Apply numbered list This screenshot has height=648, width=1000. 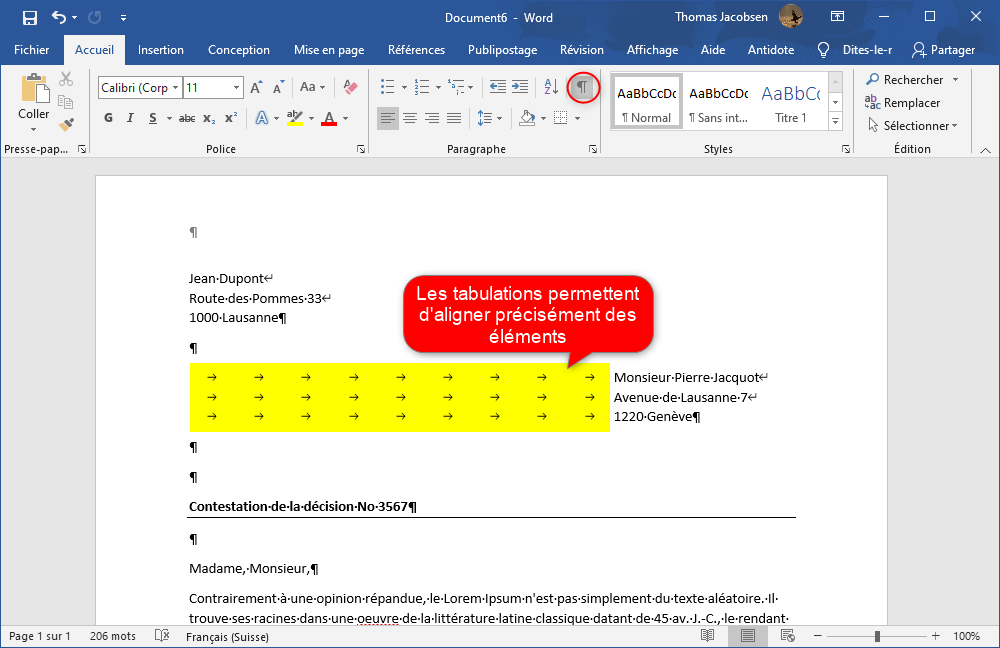pos(422,87)
